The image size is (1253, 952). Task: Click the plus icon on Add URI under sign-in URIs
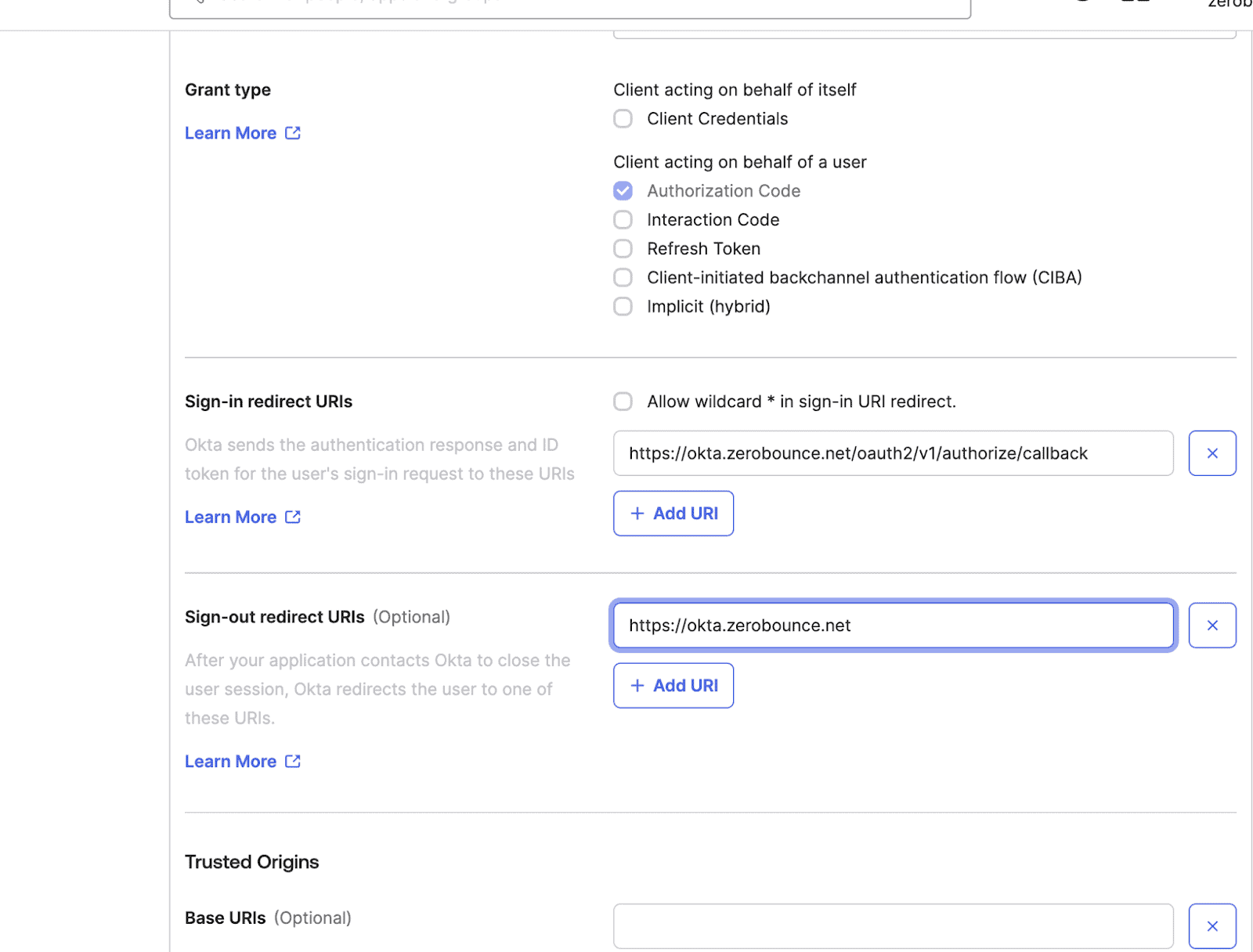[x=637, y=513]
